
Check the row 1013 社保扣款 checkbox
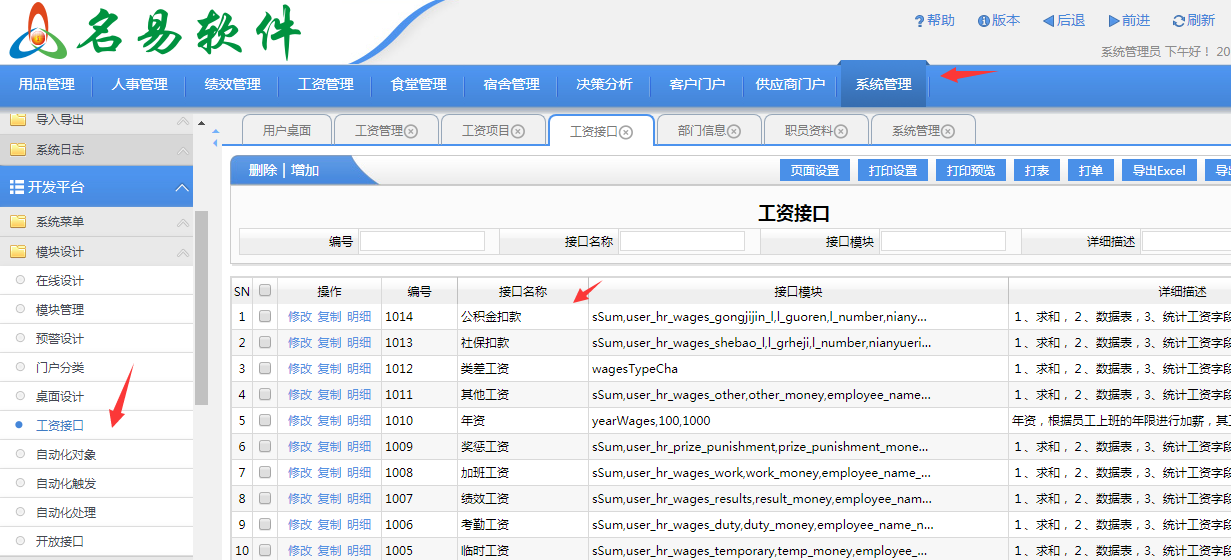point(265,342)
